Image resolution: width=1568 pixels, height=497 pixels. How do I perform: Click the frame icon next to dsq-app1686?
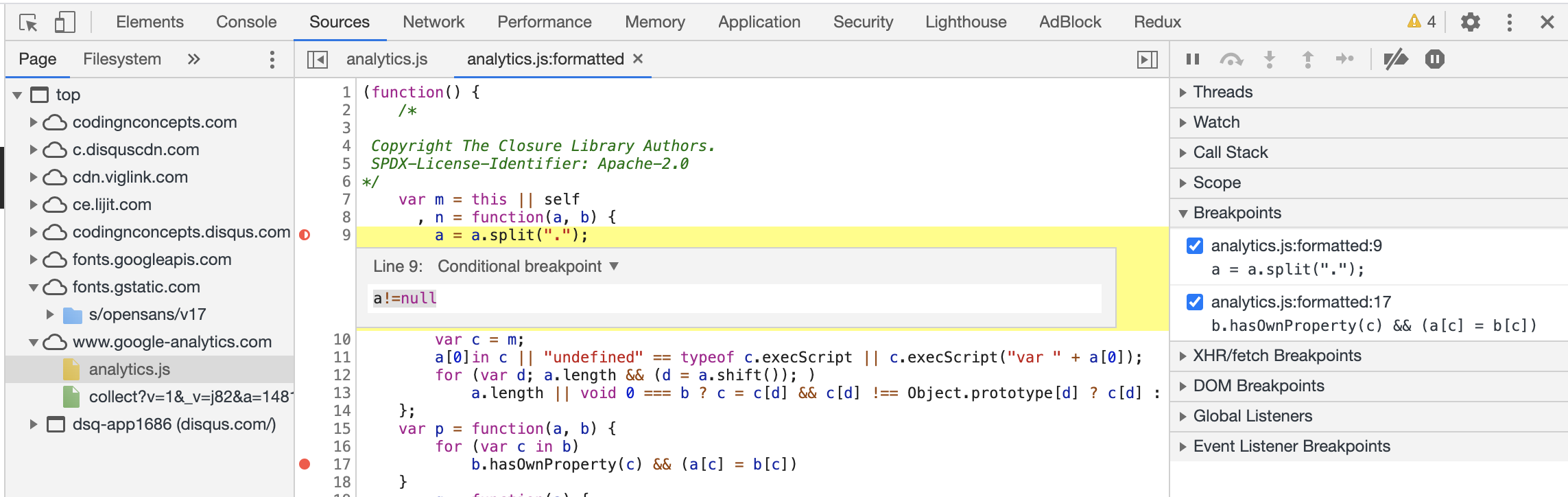click(x=56, y=424)
